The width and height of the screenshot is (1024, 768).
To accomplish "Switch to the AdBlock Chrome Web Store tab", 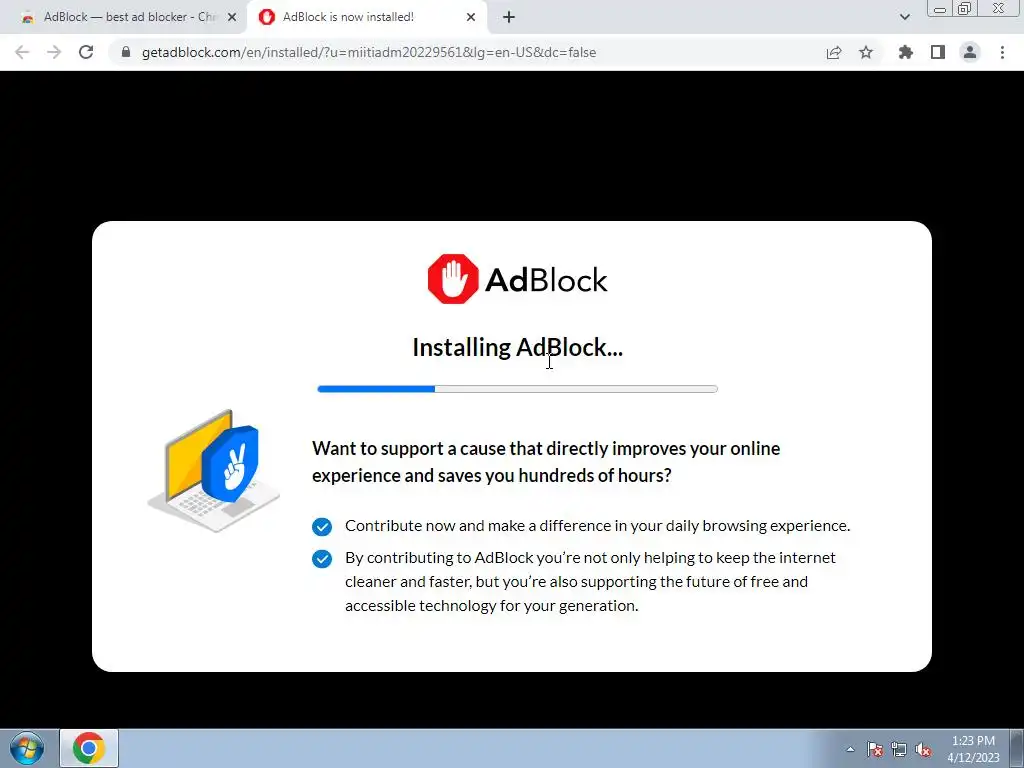I will click(123, 17).
